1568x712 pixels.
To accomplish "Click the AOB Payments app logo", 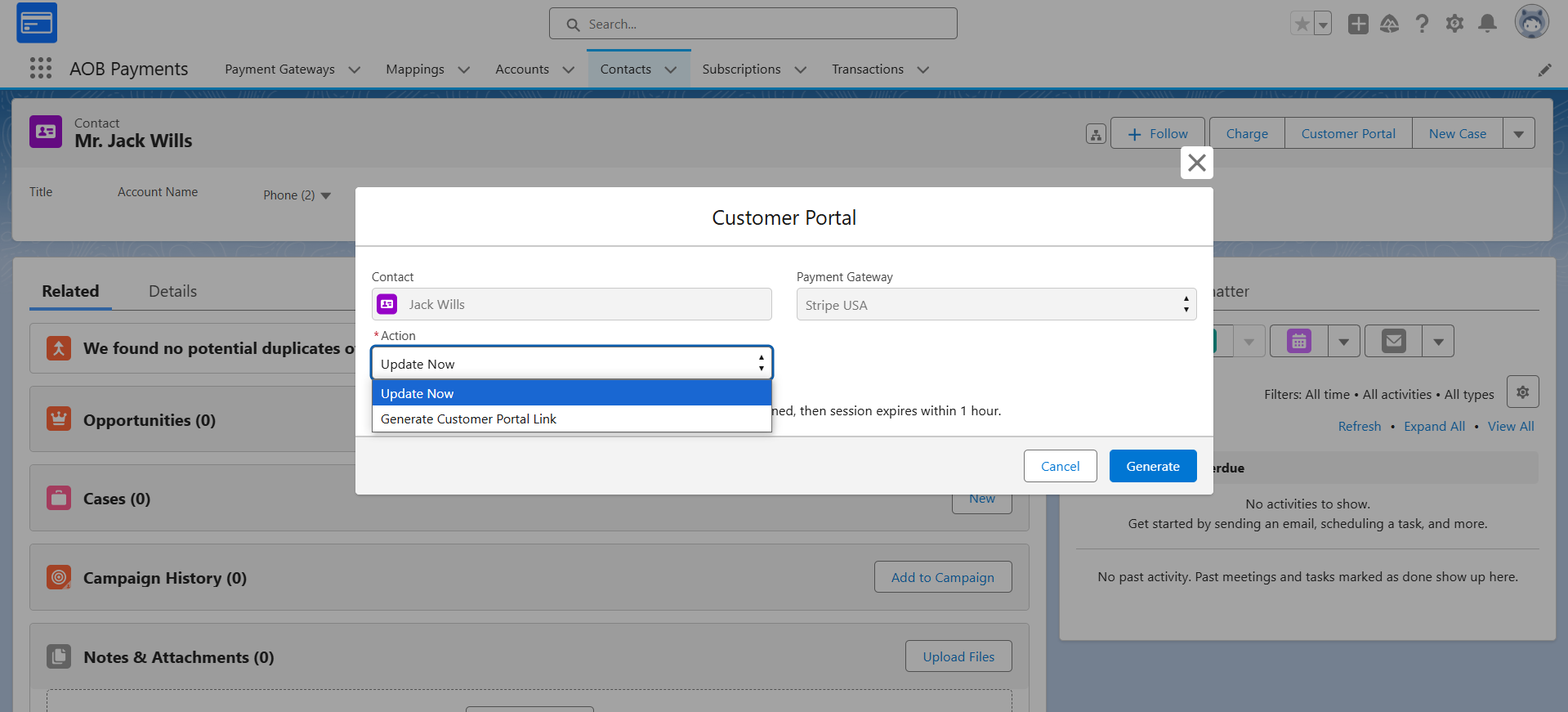I will tap(37, 23).
